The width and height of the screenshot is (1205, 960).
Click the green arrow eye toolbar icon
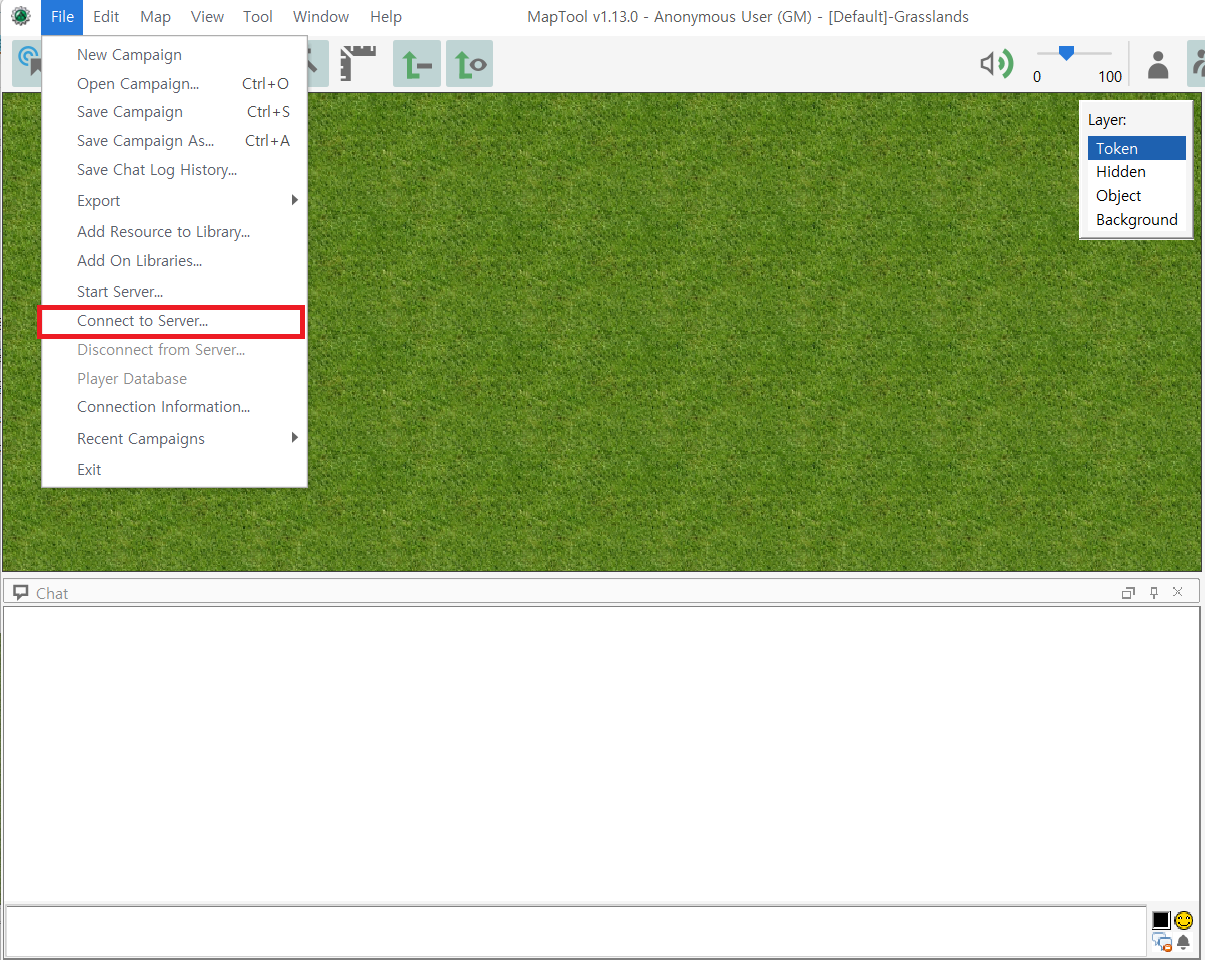coord(469,65)
